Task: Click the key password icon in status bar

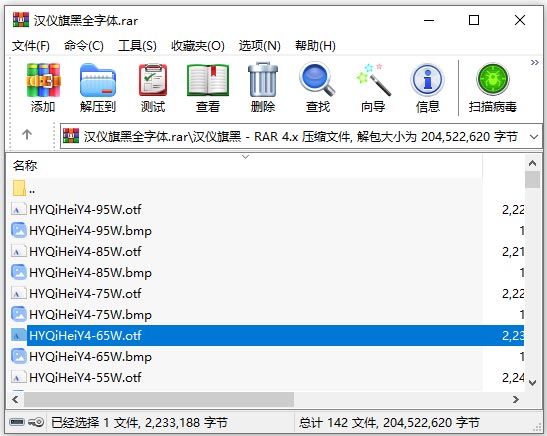Action: tap(36, 422)
